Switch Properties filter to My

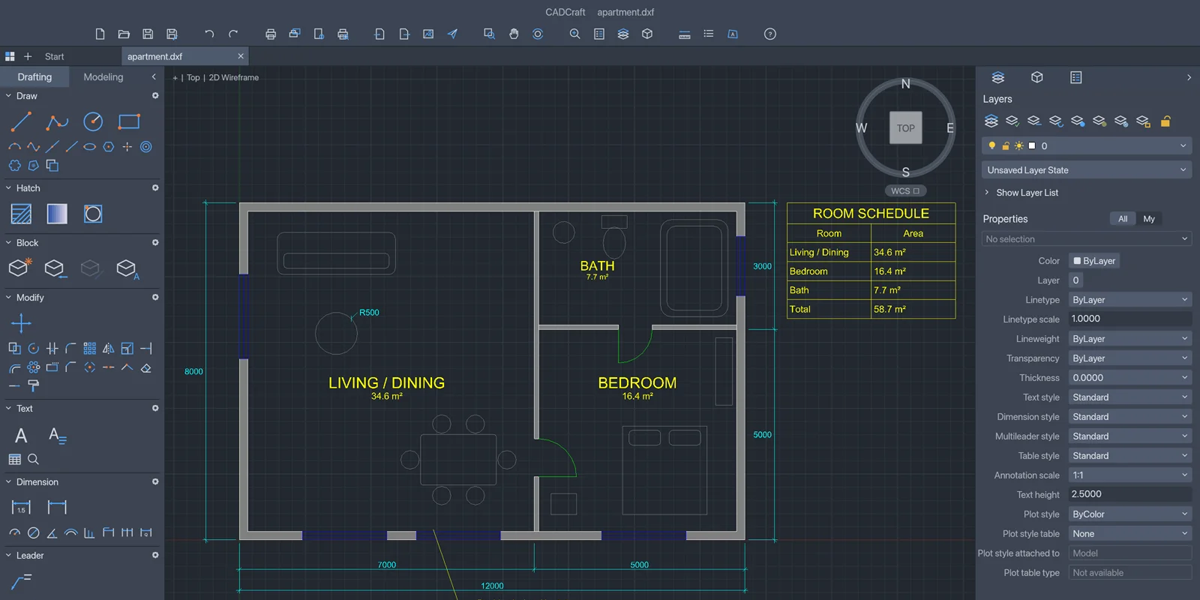pos(1149,219)
